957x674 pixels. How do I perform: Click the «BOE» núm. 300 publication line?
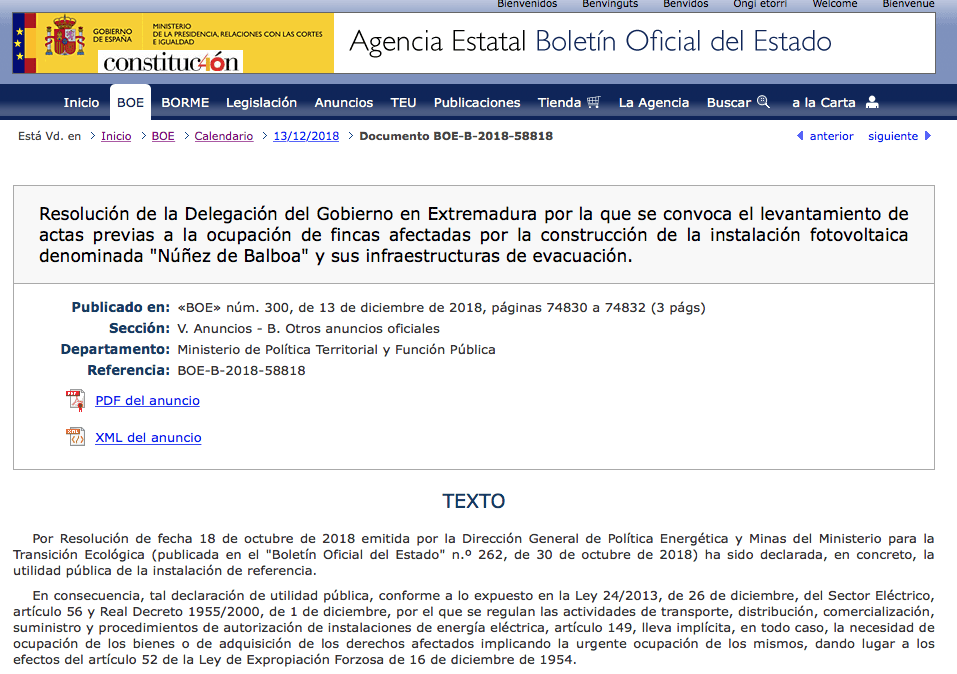441,308
